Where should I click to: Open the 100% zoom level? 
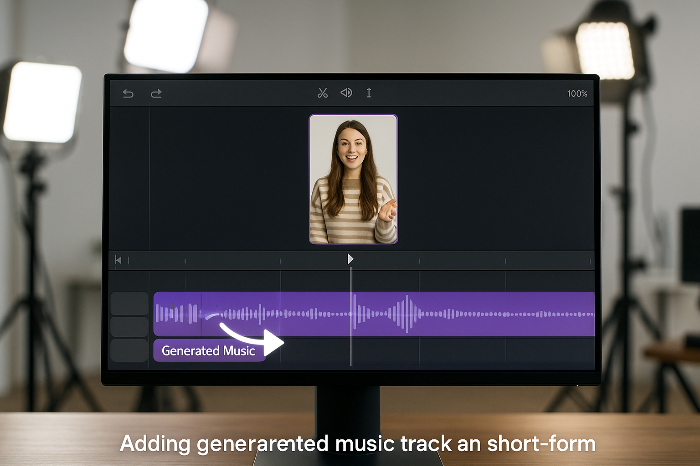pyautogui.click(x=577, y=93)
